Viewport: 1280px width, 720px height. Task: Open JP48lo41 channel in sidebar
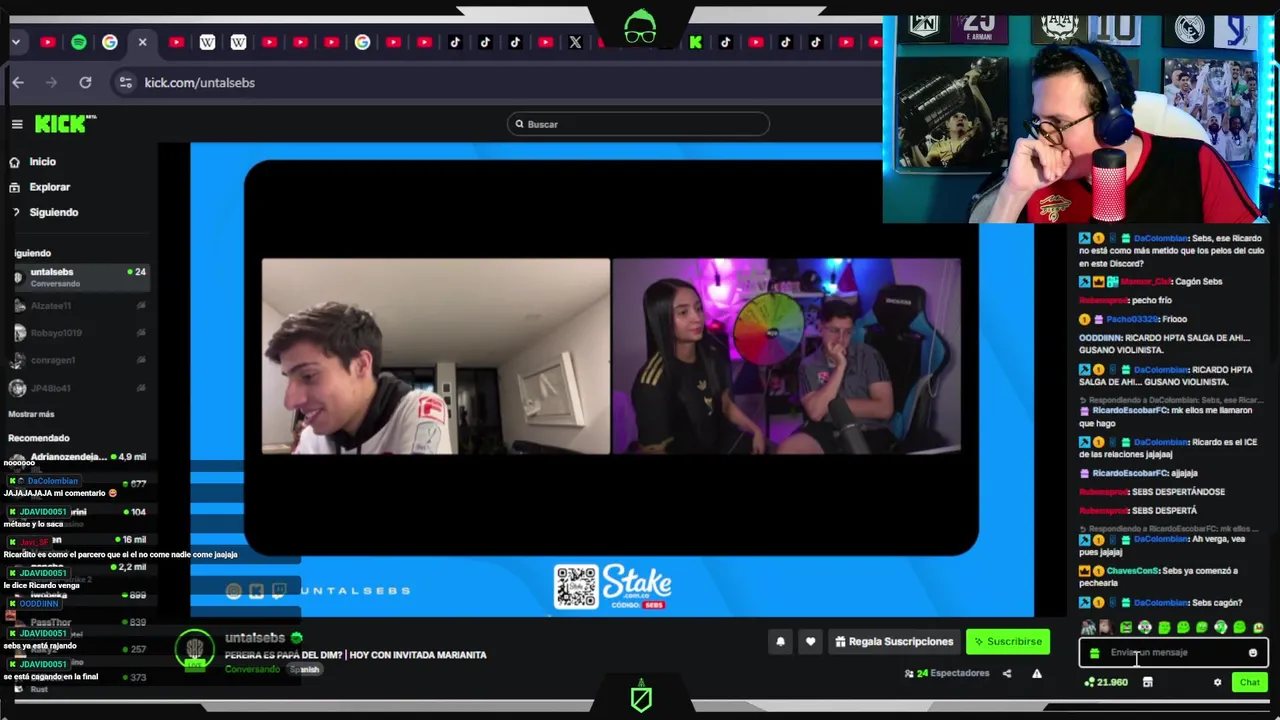80,388
